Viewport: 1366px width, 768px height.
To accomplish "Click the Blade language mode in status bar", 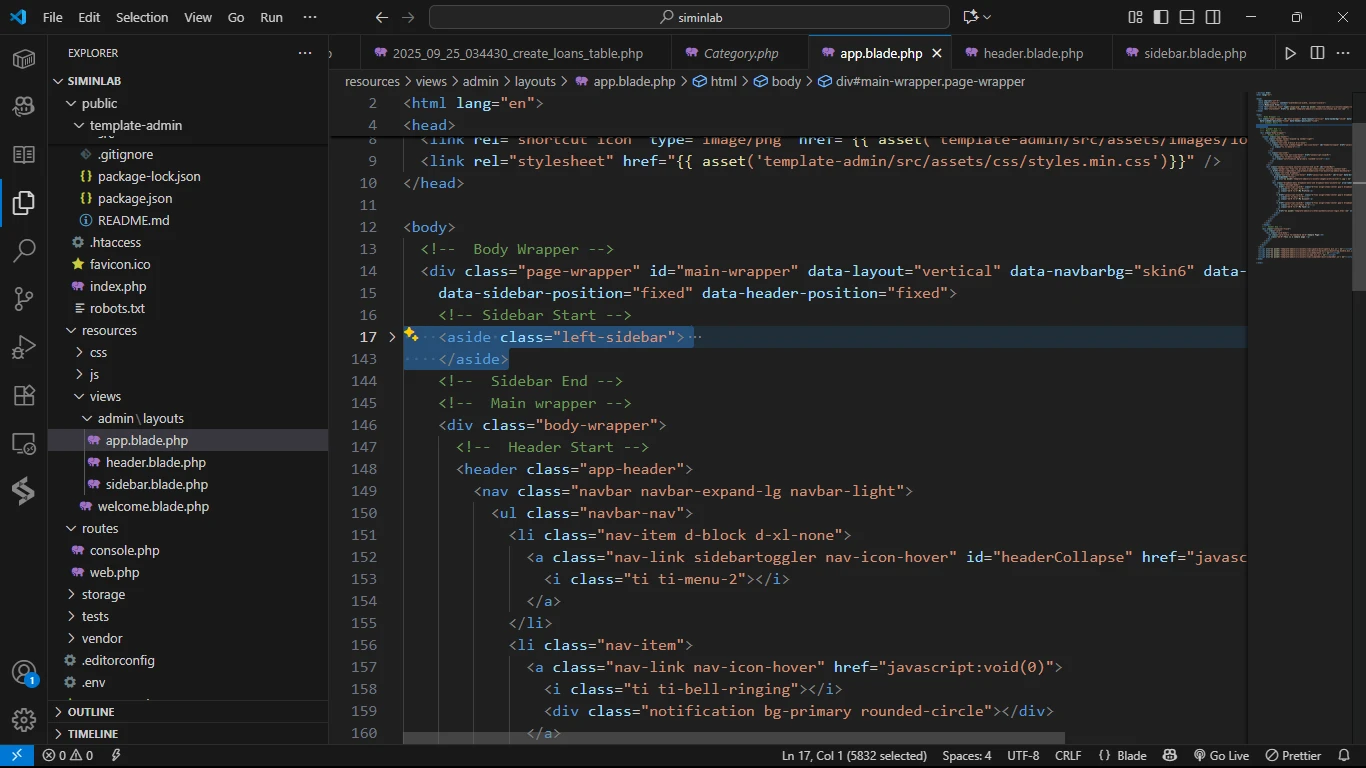I will tap(1122, 756).
